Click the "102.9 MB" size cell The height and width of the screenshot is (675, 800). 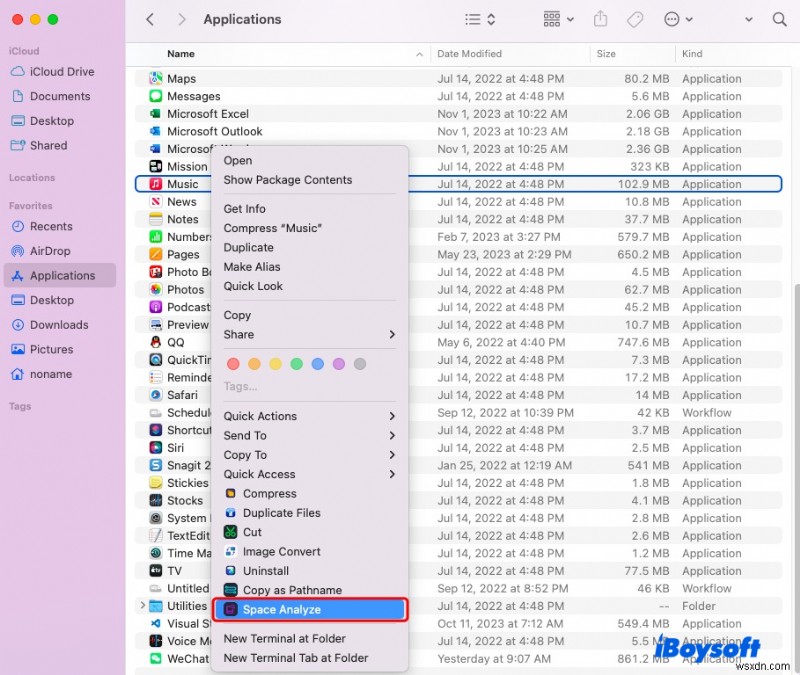[x=643, y=184]
